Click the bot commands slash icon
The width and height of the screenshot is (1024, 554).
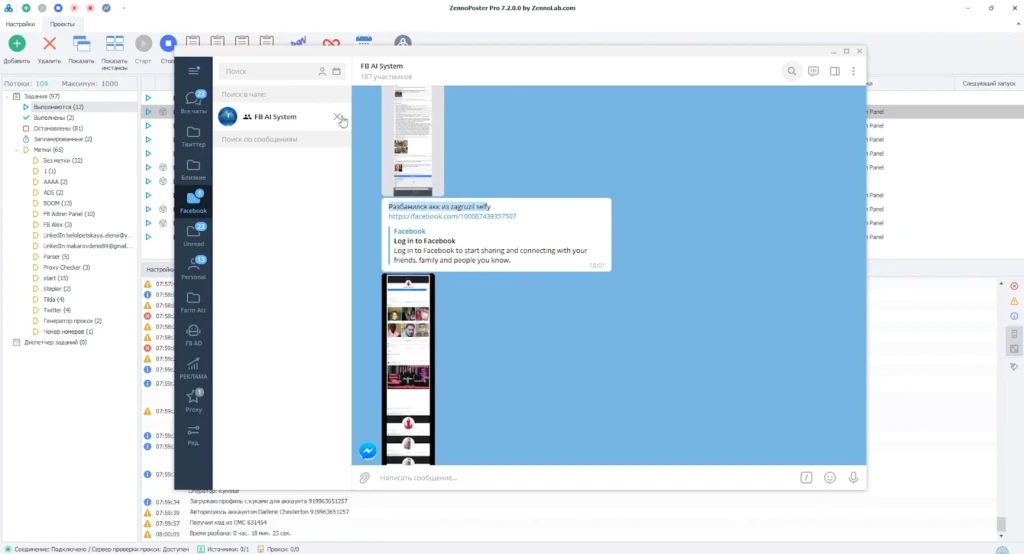pyautogui.click(x=807, y=478)
